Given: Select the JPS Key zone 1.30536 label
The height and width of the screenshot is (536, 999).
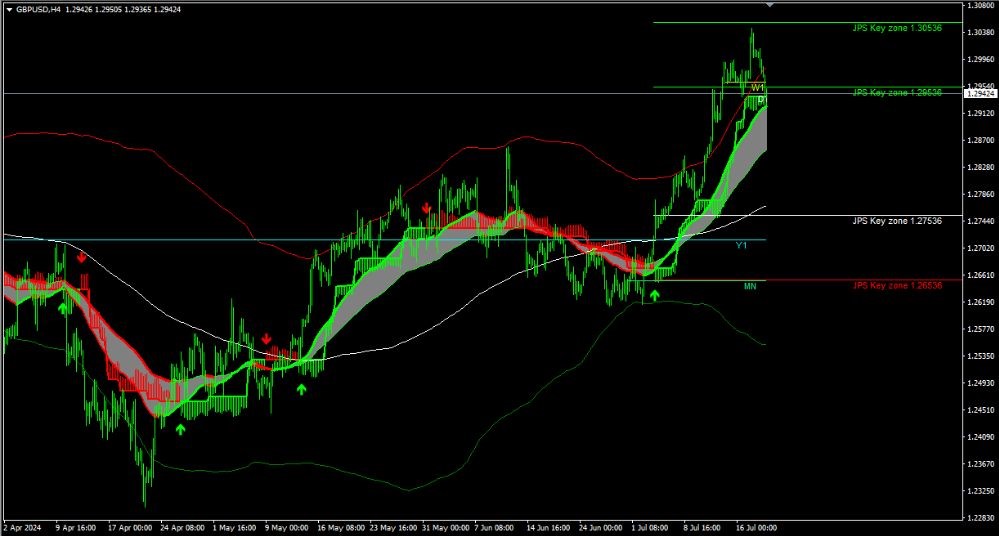Looking at the screenshot, I should [x=897, y=28].
